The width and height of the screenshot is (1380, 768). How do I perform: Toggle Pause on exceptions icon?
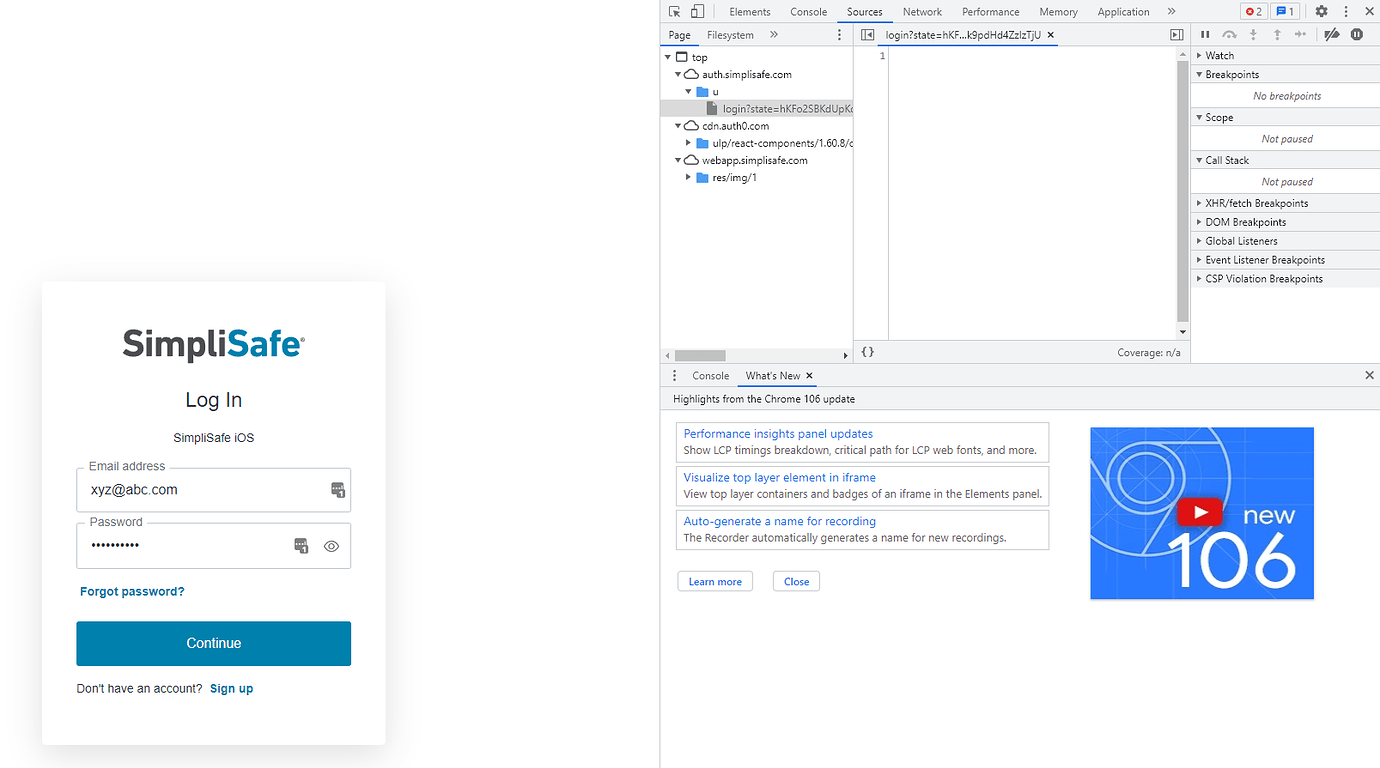pos(1357,35)
